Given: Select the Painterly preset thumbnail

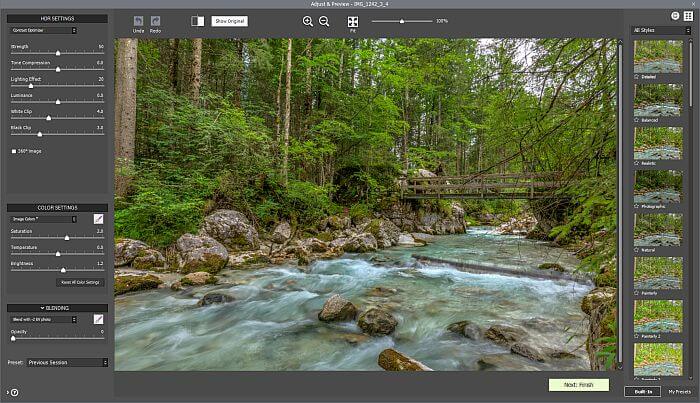Looking at the screenshot, I should (658, 273).
